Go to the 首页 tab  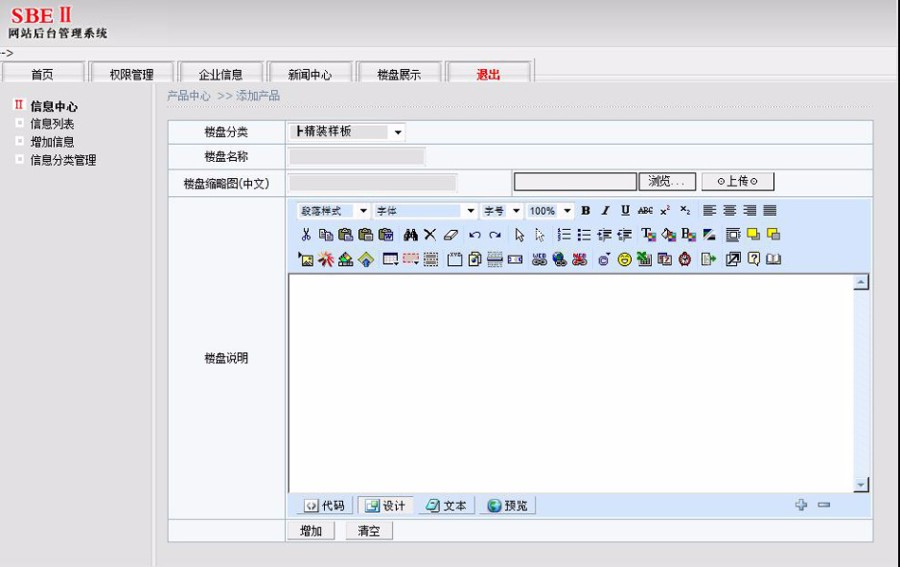coord(42,74)
